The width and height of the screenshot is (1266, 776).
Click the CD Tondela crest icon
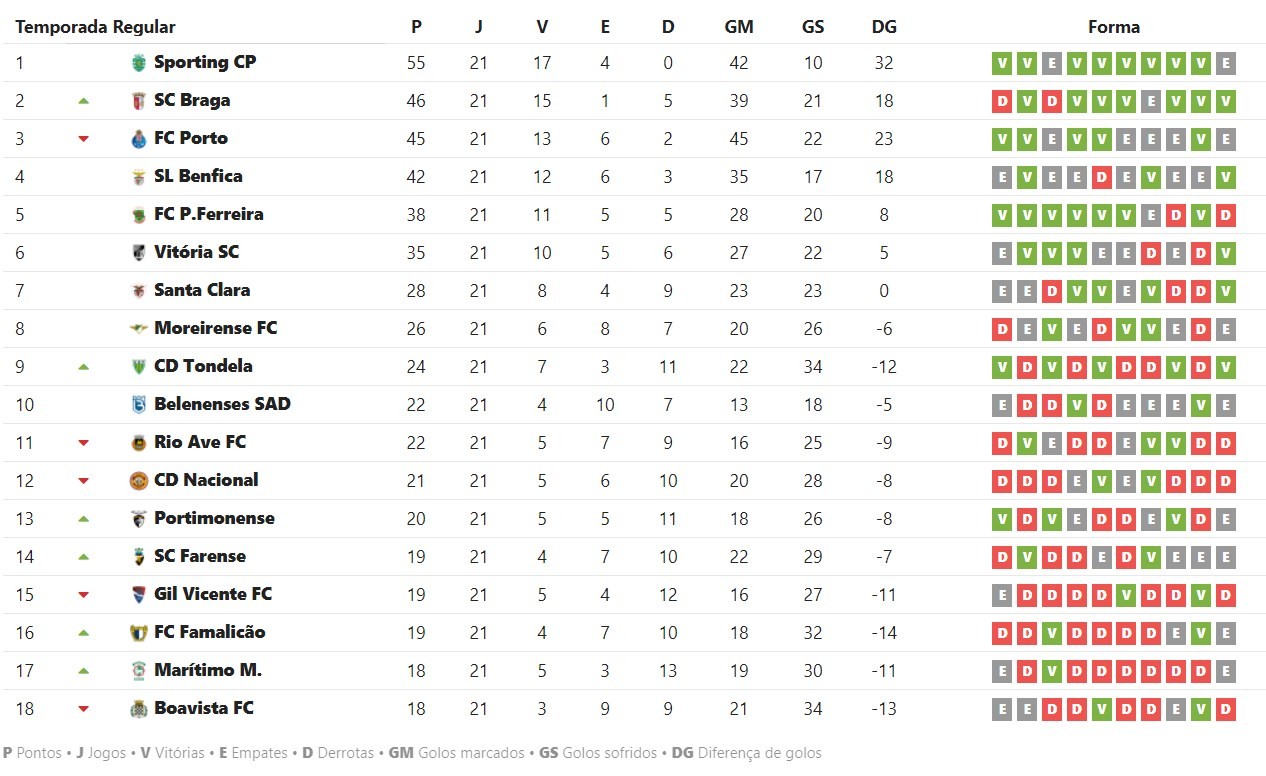[x=138, y=367]
